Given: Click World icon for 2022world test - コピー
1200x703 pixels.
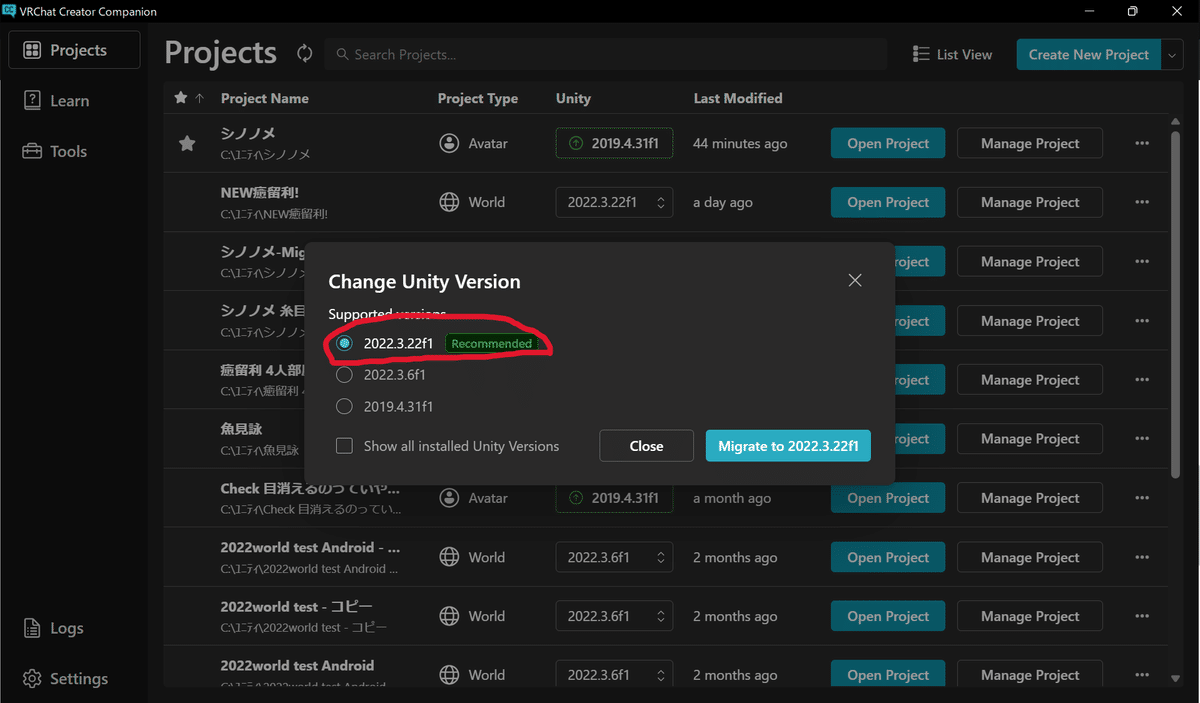Looking at the screenshot, I should pos(449,616).
